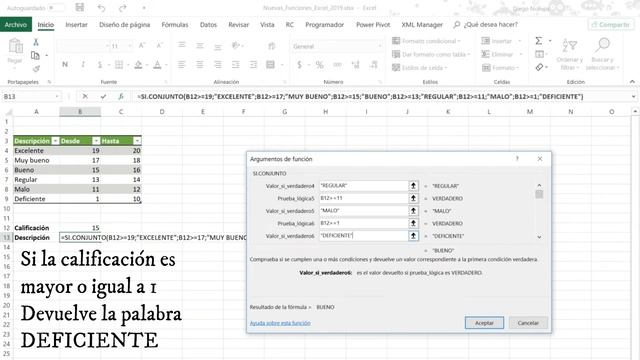640x360 pixels.
Task: Open the Descripción column filter dropdown
Action: tap(55, 141)
